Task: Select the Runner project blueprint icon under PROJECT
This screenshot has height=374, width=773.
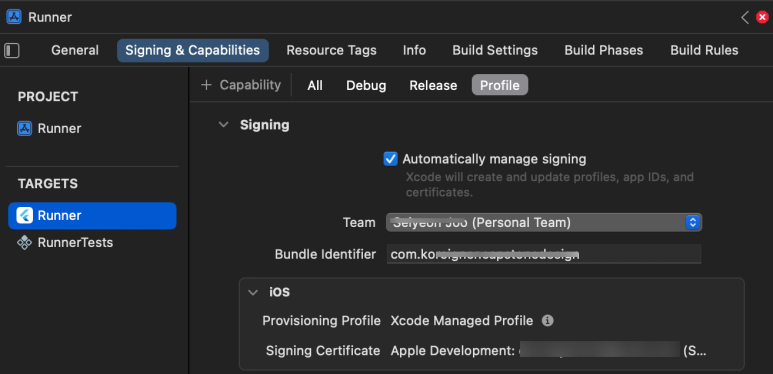Action: click(24, 129)
